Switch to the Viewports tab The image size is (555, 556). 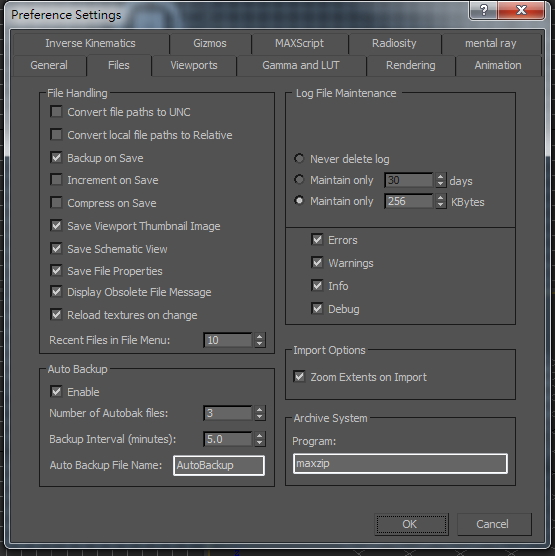coord(194,65)
